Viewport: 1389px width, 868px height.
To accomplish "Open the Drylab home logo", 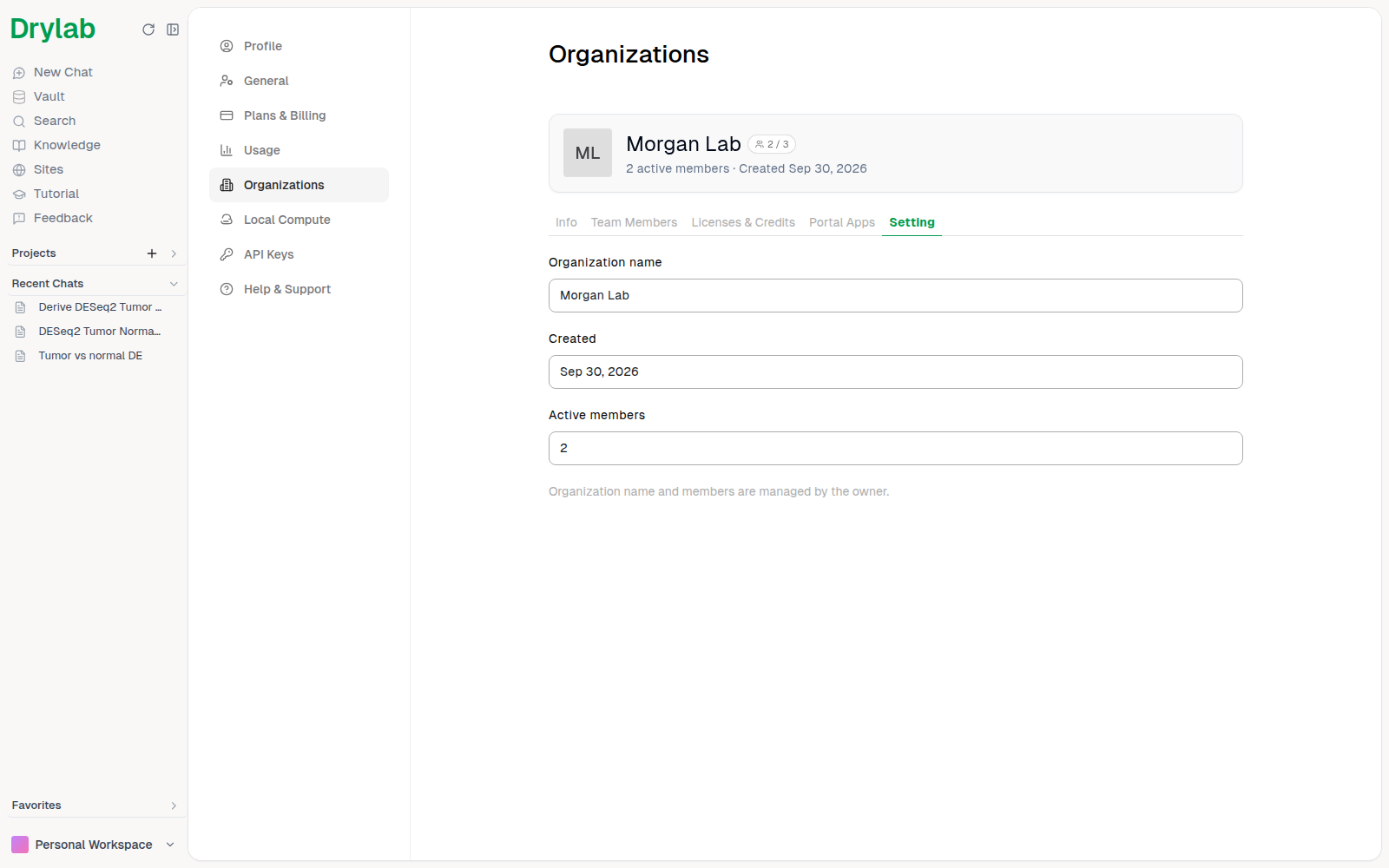I will [53, 30].
